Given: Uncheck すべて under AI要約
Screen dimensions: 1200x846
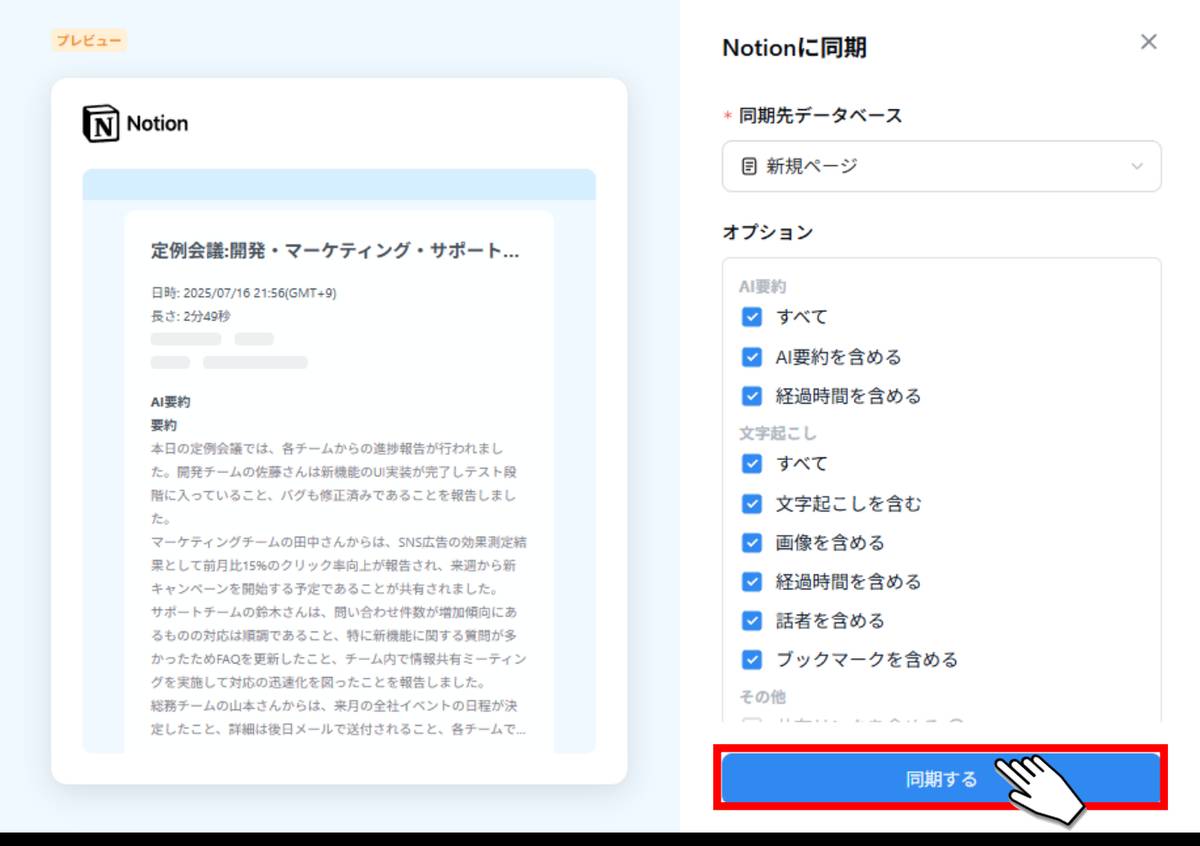Looking at the screenshot, I should pyautogui.click(x=752, y=317).
